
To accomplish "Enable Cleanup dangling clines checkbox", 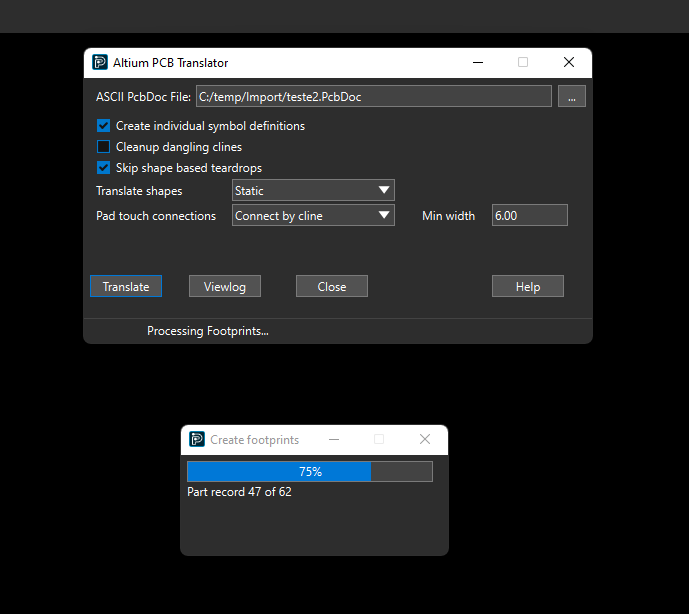I will click(104, 146).
